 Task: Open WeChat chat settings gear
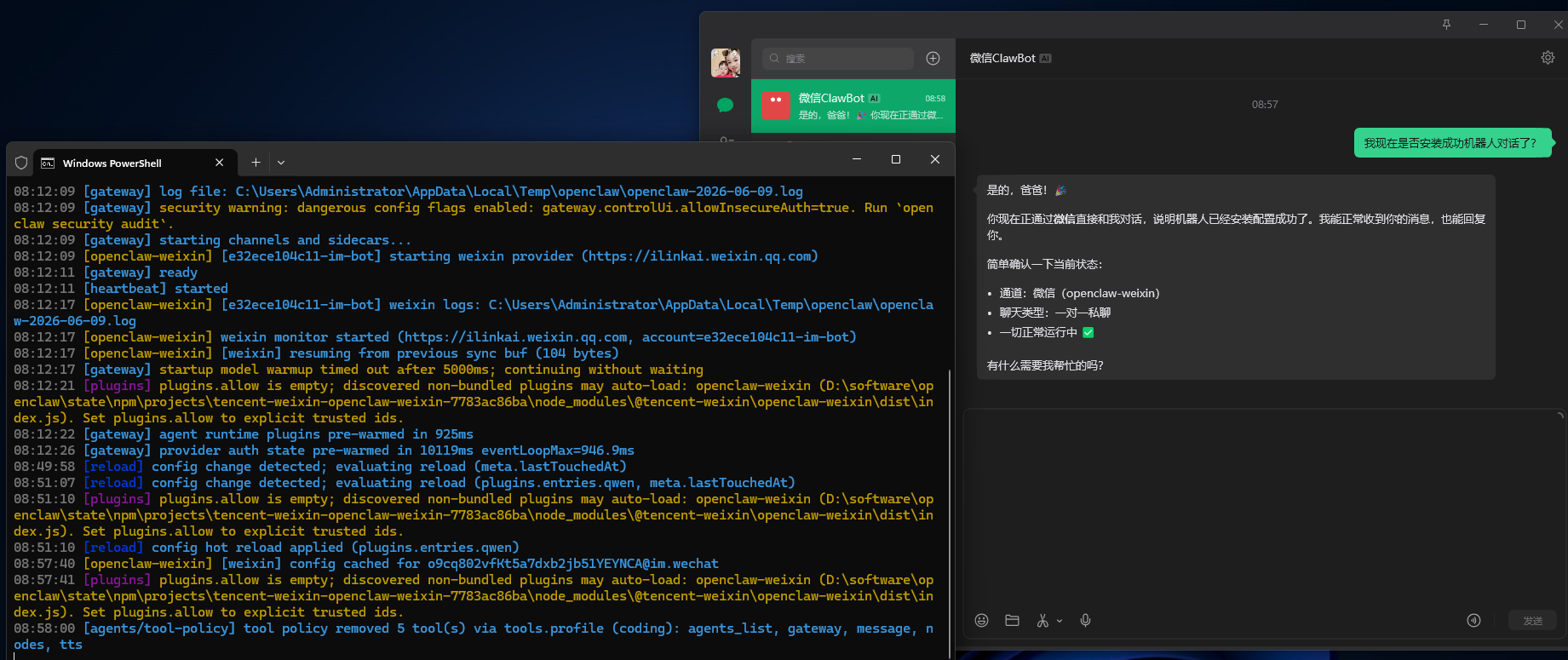tap(1548, 58)
